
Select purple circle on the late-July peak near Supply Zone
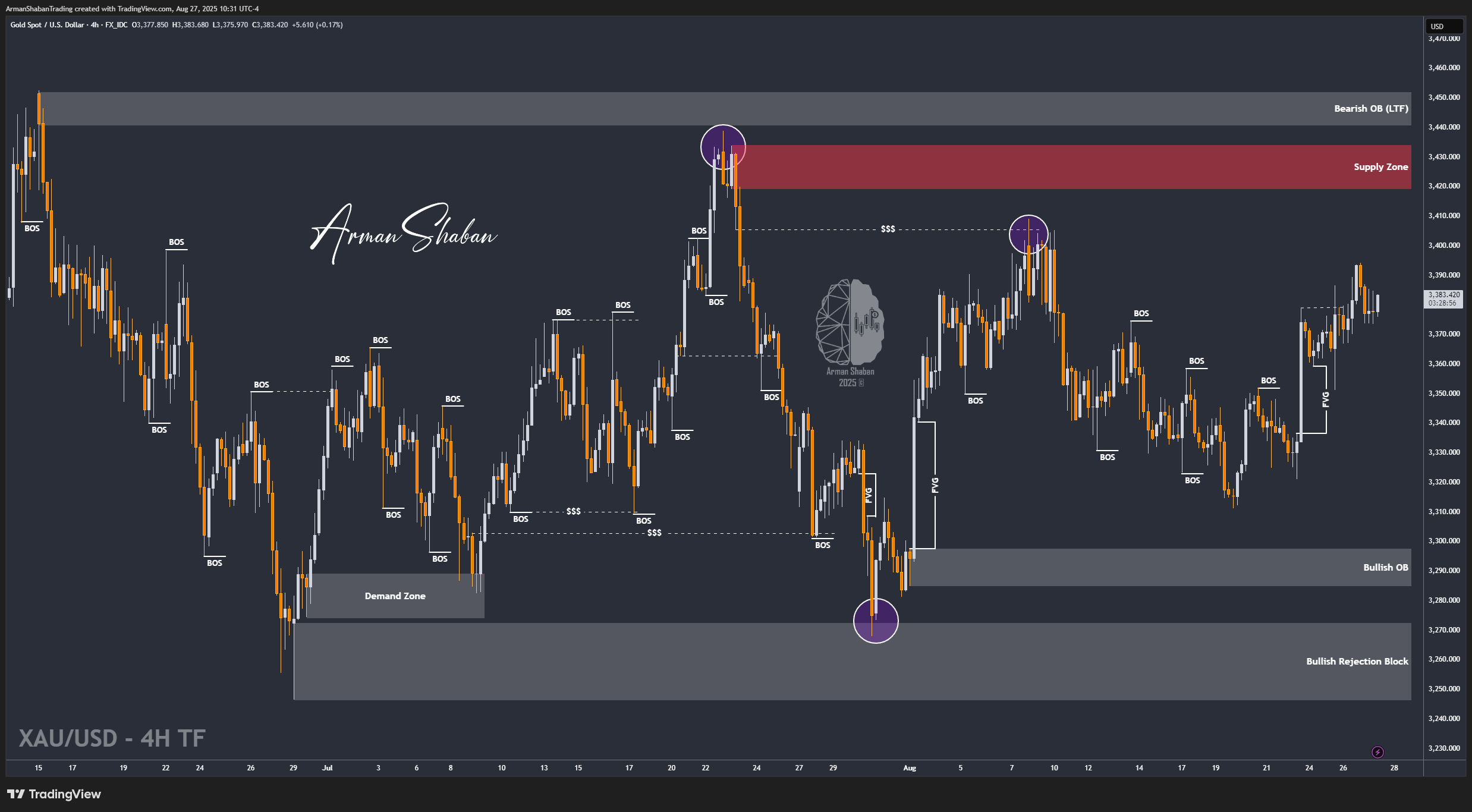coord(723,147)
